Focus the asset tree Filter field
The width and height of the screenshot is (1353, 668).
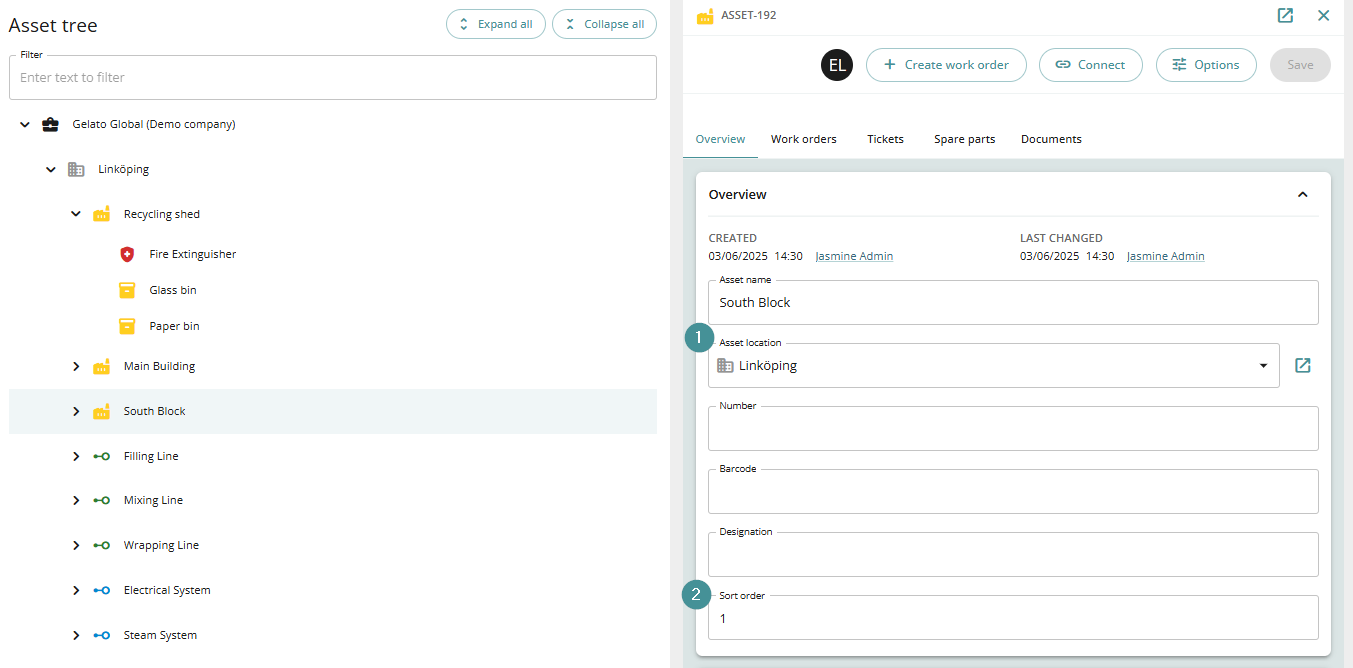coord(333,77)
